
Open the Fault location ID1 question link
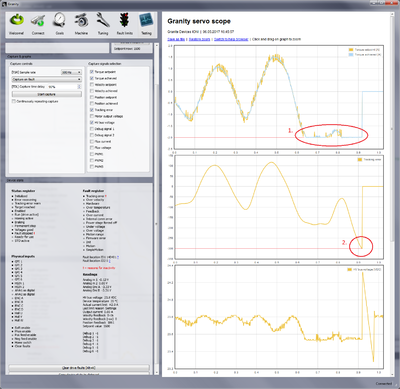tap(118, 257)
